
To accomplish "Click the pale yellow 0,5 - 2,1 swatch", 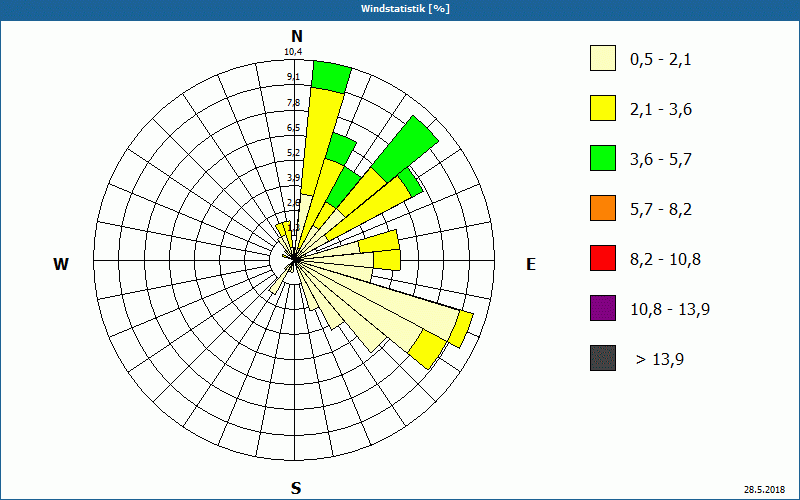I will pyautogui.click(x=603, y=58).
